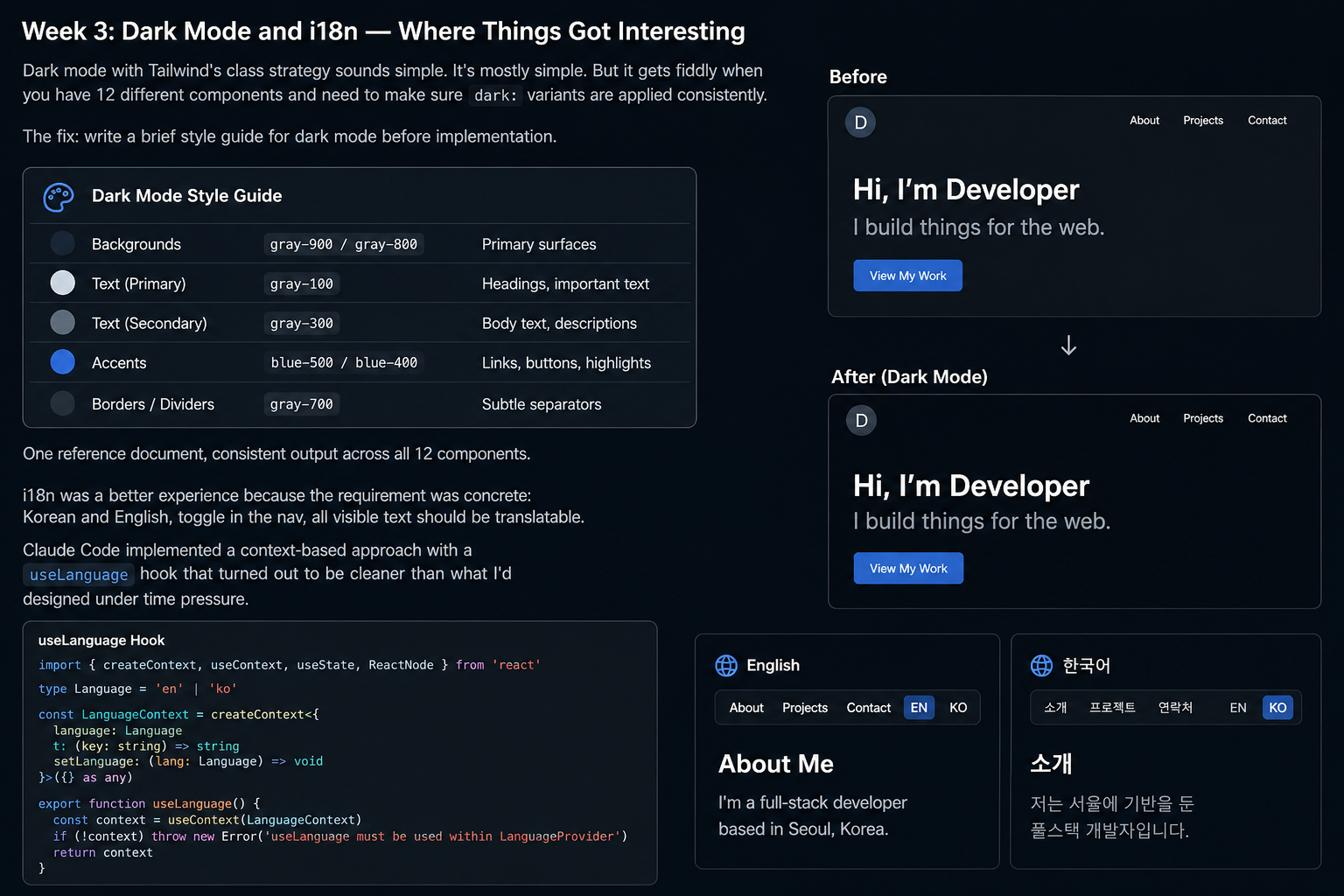Click the gray-900 / gray-800 code cell
The width and height of the screenshot is (1344, 896).
point(344,244)
